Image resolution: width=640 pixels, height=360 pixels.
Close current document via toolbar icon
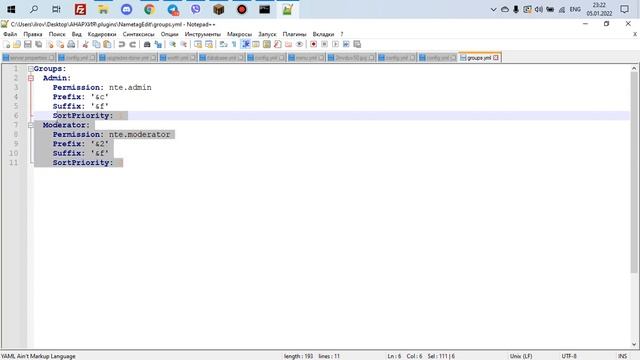(50, 44)
